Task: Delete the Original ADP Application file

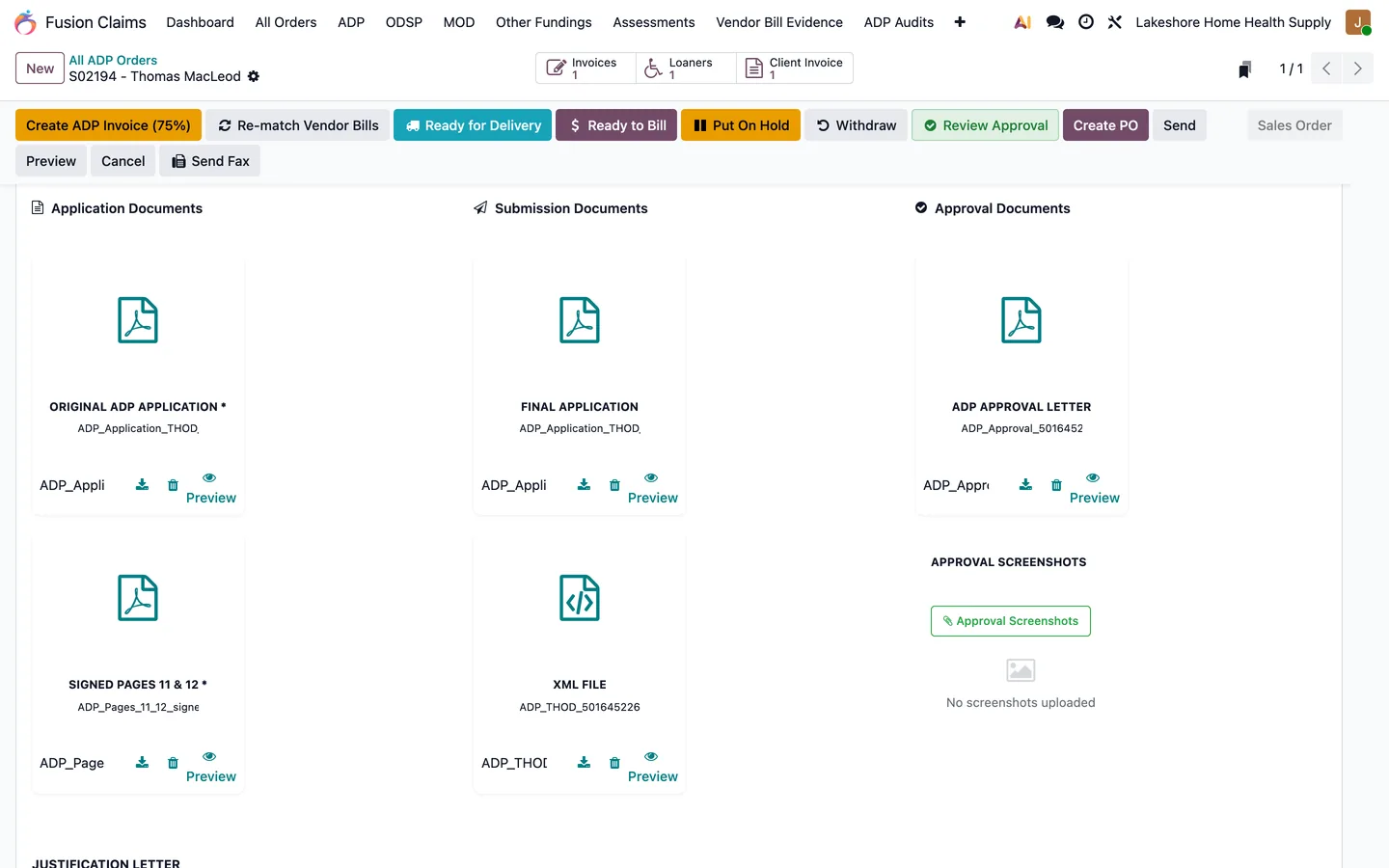Action: tap(173, 485)
